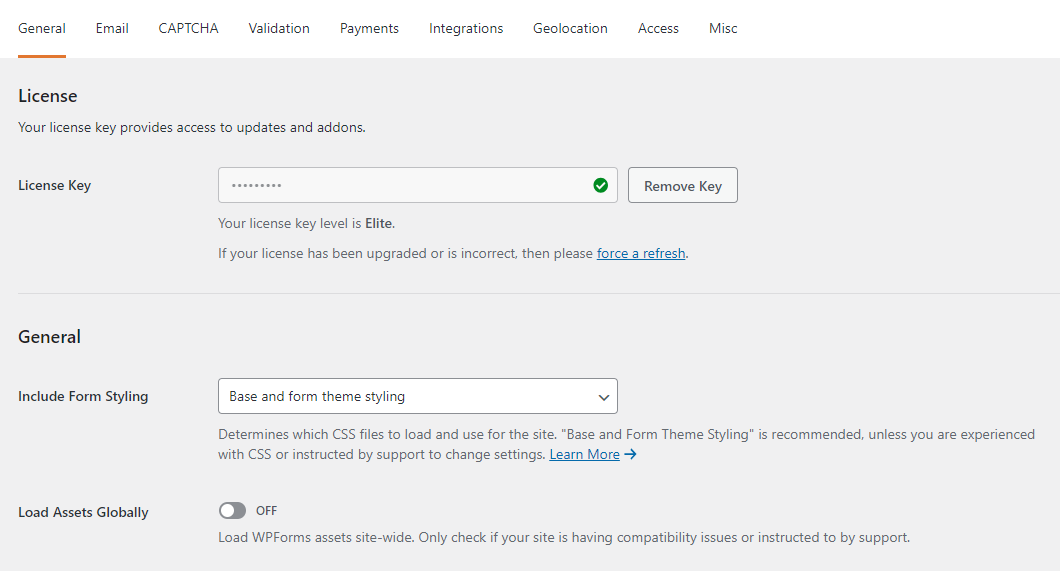The width and height of the screenshot is (1060, 571).
Task: Follow the Learn More link
Action: tap(584, 454)
